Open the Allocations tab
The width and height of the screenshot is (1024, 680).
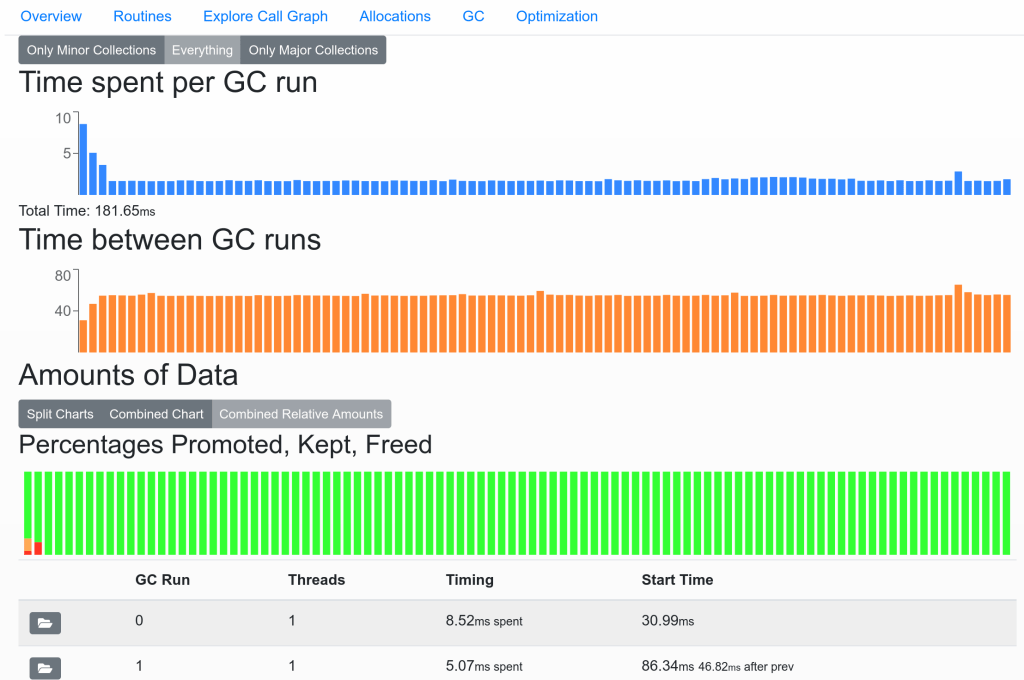tap(395, 16)
